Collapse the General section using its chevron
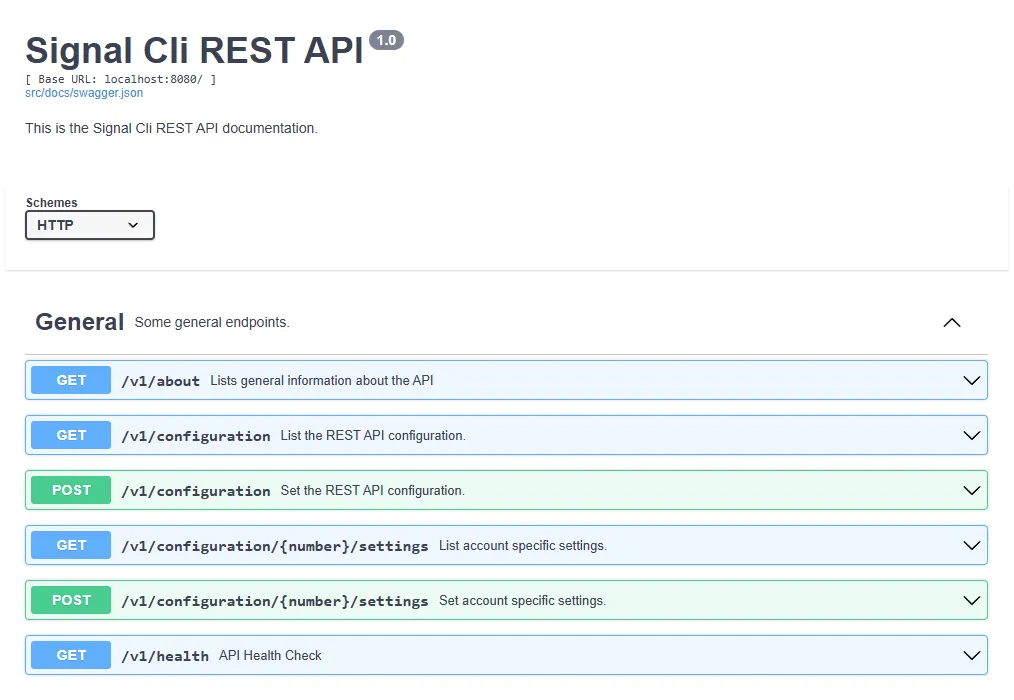 coord(952,322)
